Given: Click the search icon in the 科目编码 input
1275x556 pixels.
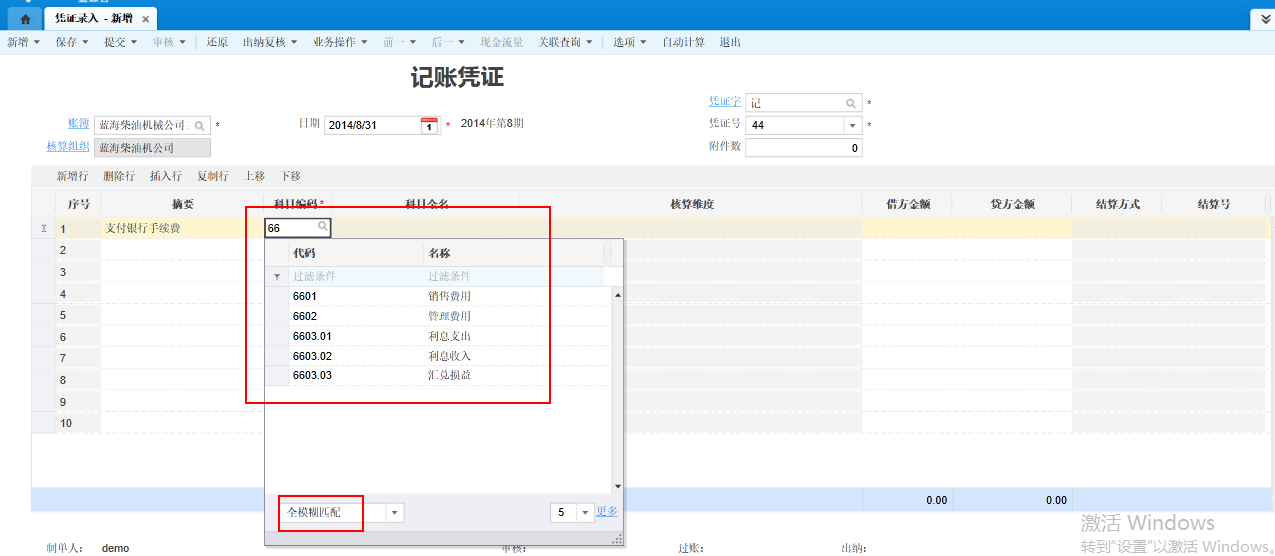Looking at the screenshot, I should [322, 227].
